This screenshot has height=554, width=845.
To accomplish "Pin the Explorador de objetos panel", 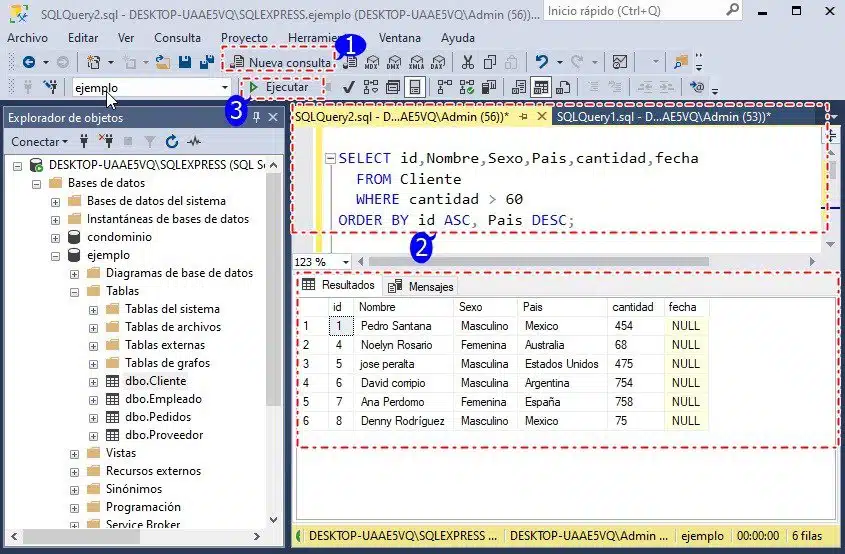I will pos(256,117).
